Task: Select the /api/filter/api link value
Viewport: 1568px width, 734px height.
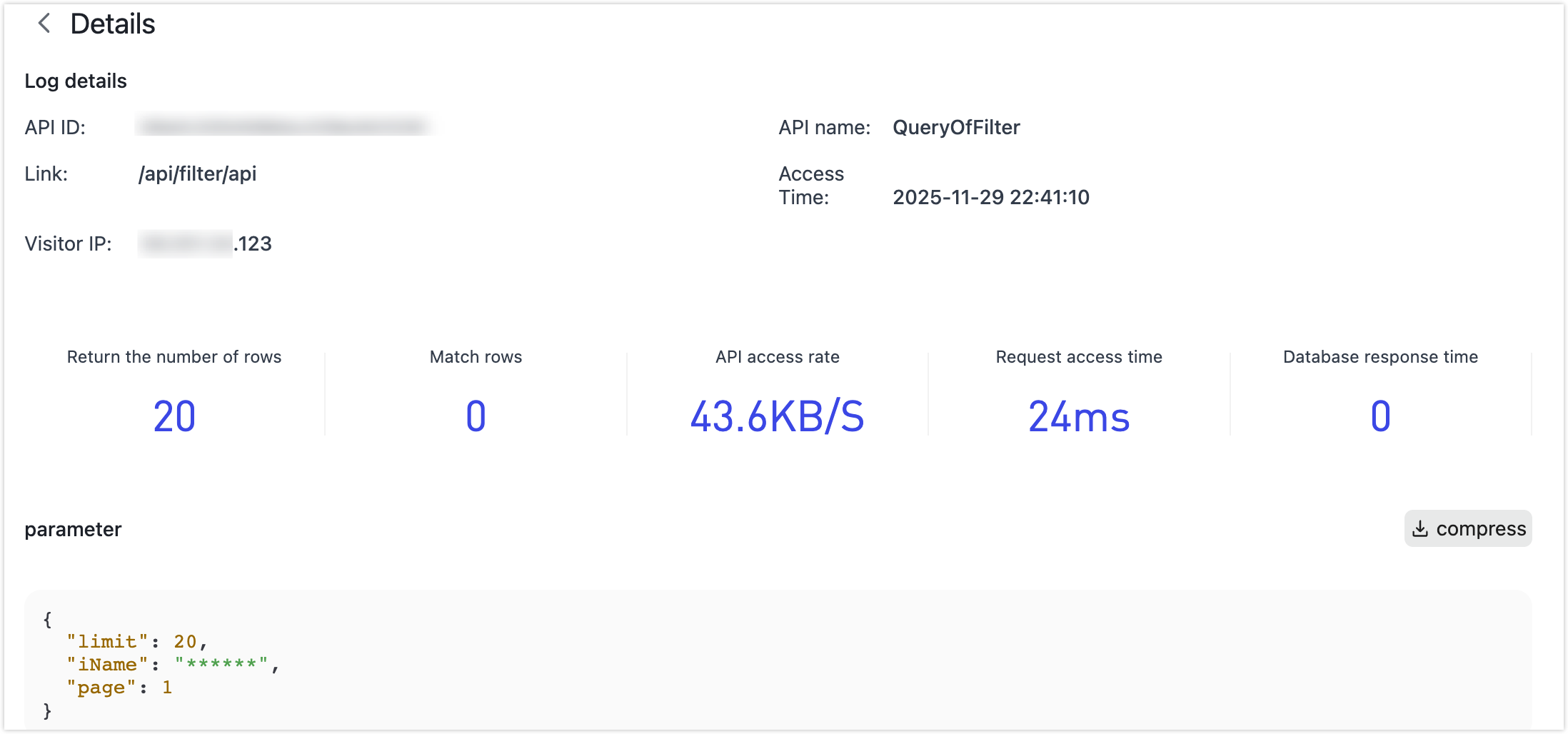Action: tap(197, 174)
